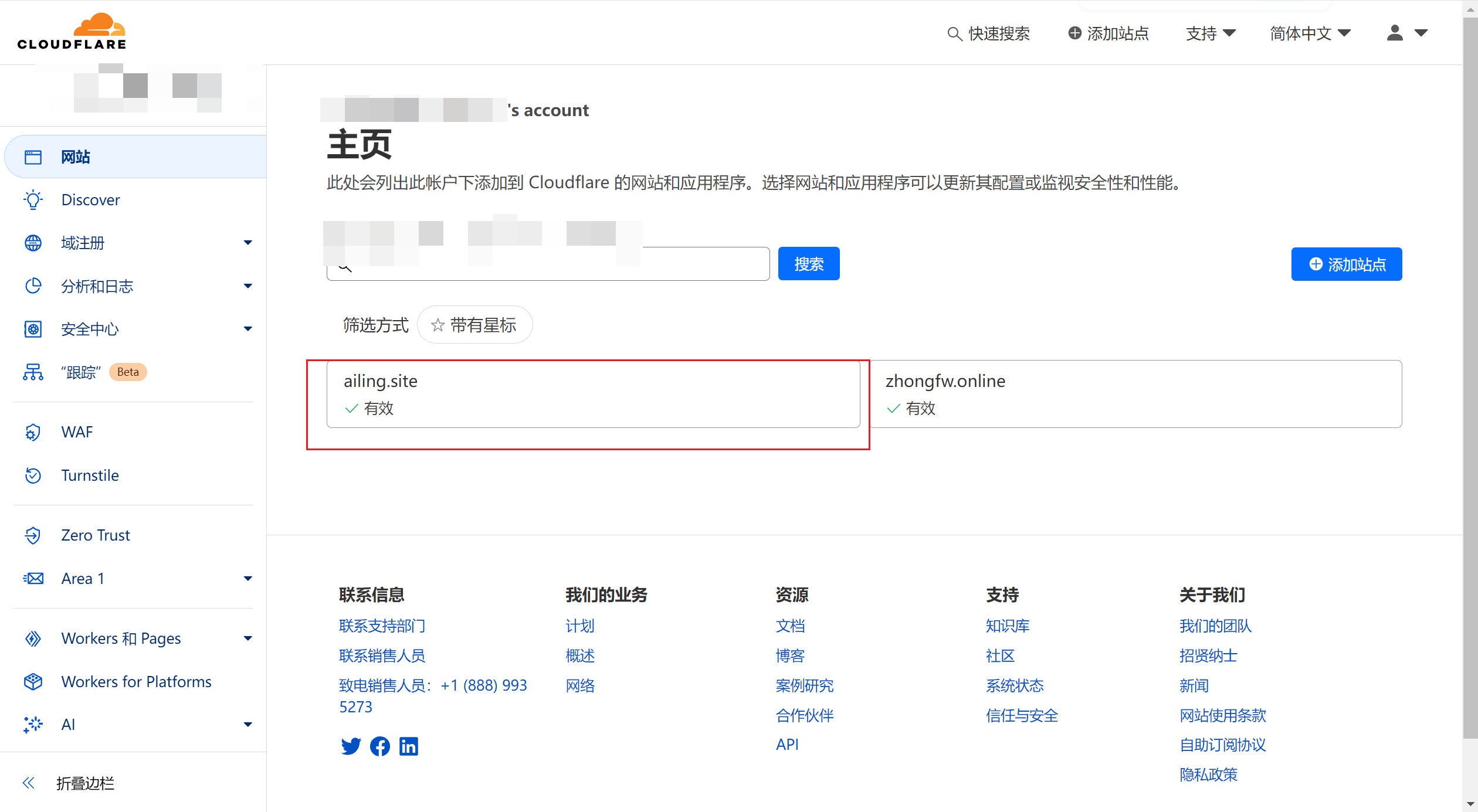Click the Beta badge next to 跟踪
This screenshot has width=1478, height=812.
[128, 372]
